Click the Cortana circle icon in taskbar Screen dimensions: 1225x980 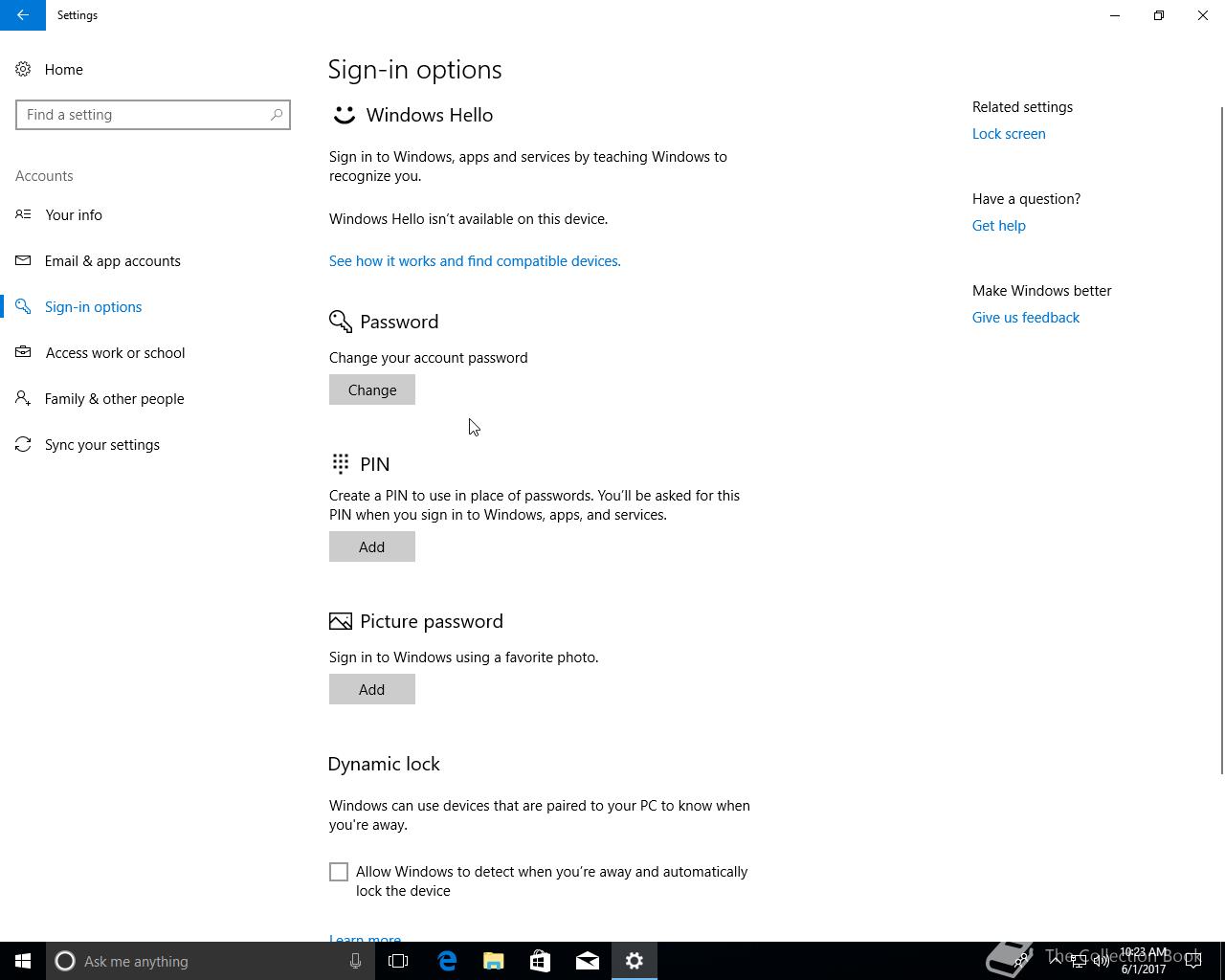(x=65, y=961)
